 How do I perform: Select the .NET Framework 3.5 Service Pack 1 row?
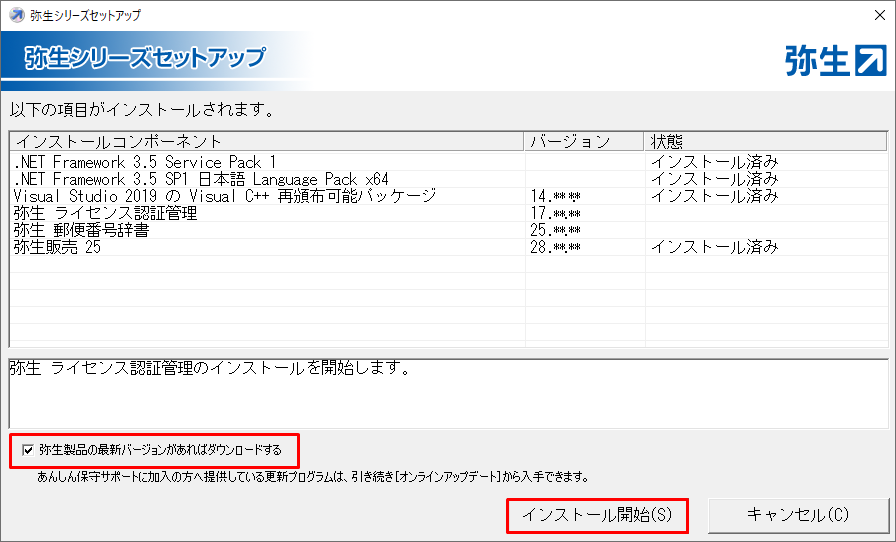pos(448,162)
